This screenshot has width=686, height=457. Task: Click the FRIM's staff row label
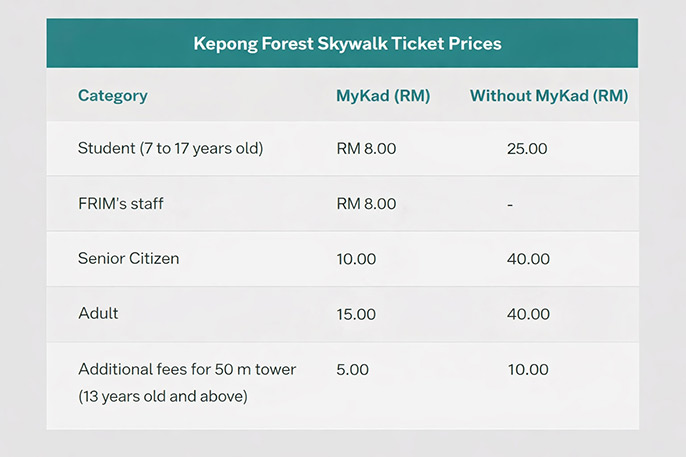(121, 204)
